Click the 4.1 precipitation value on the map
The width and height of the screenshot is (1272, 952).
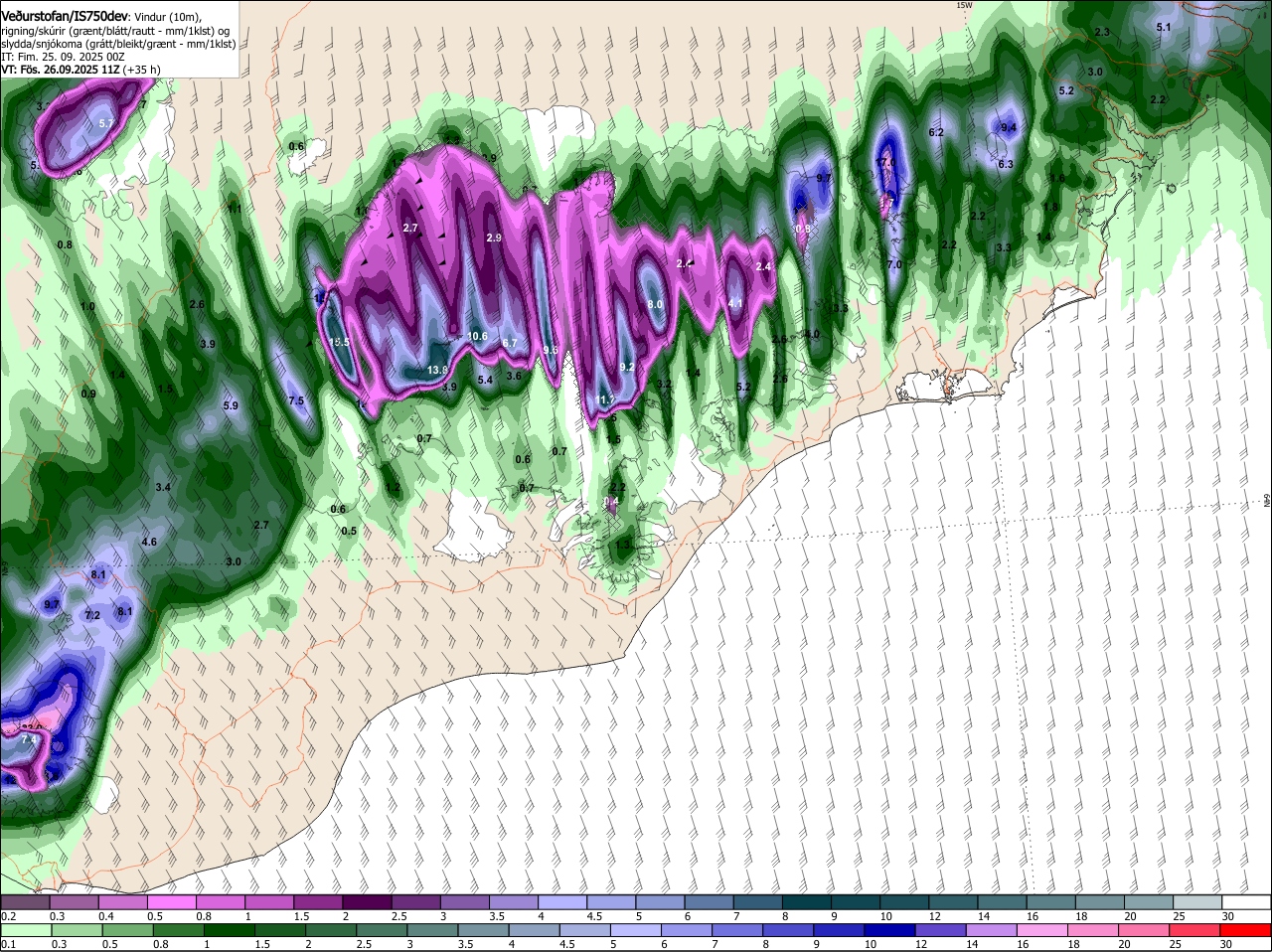pos(735,303)
